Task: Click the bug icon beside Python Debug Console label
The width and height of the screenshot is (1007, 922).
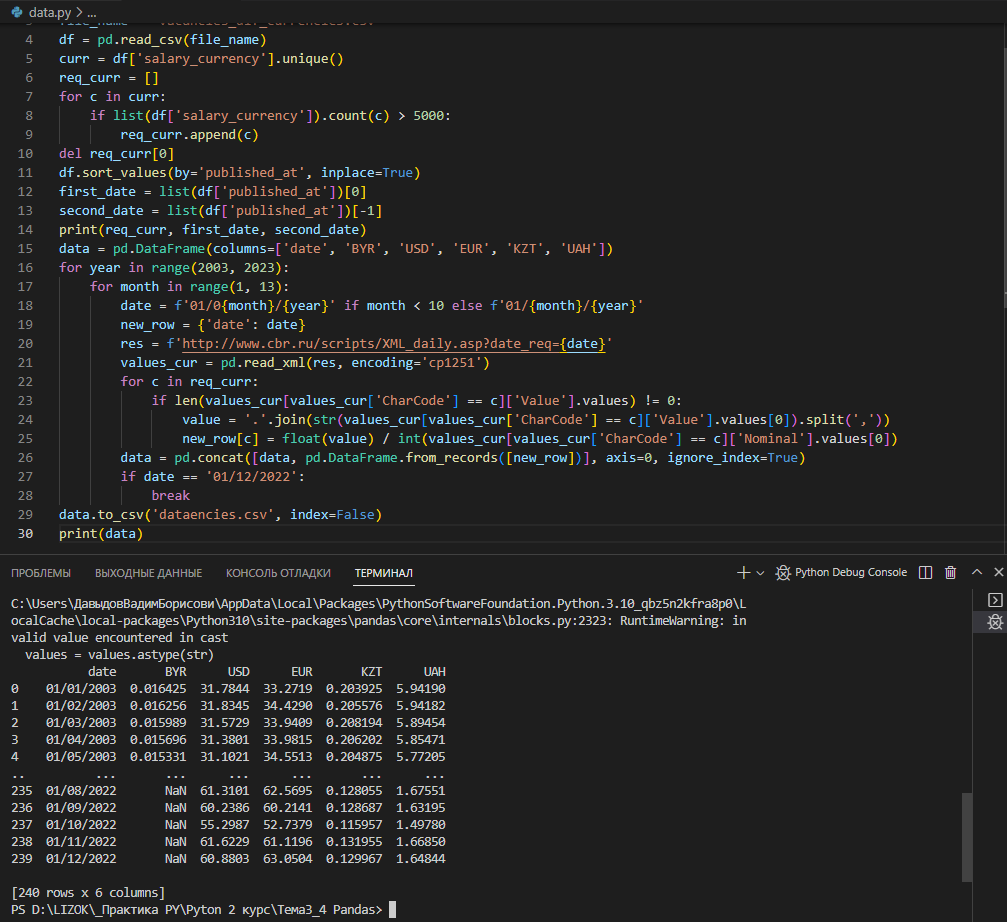Action: 782,572
